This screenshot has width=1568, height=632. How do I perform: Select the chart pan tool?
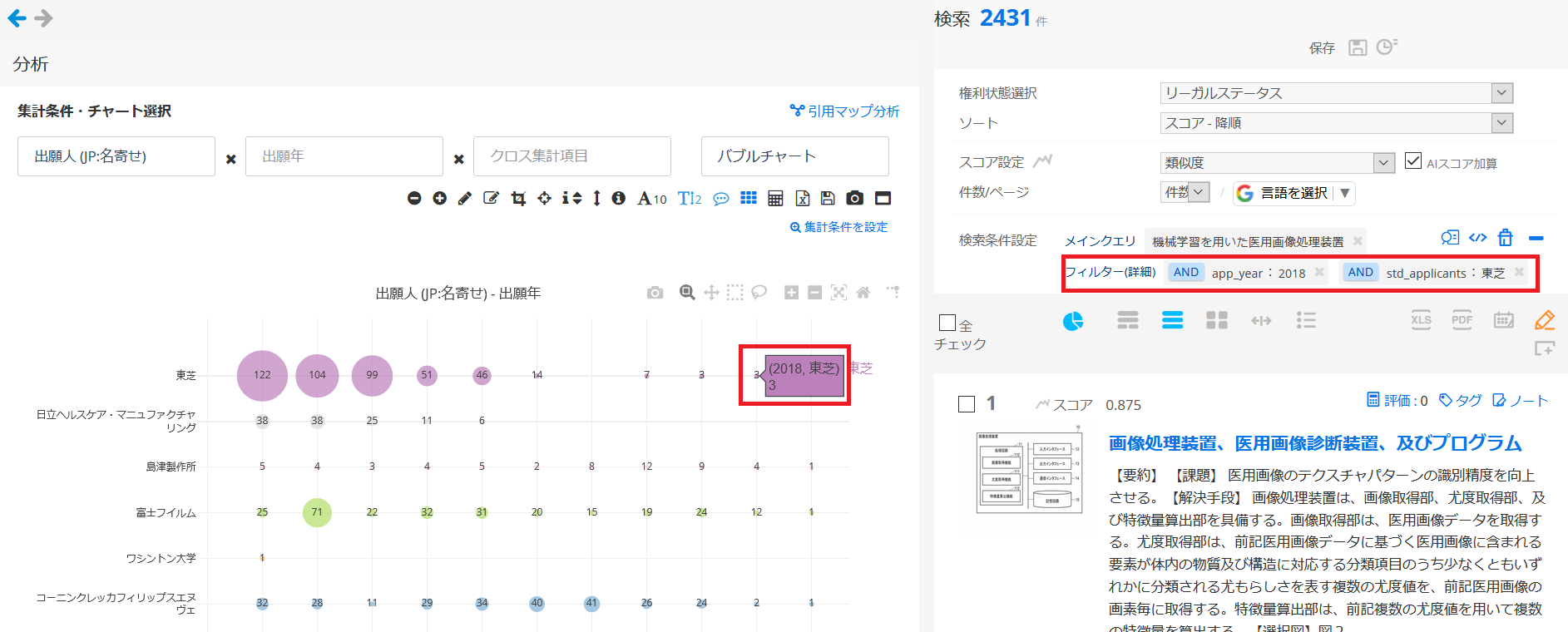[x=711, y=292]
